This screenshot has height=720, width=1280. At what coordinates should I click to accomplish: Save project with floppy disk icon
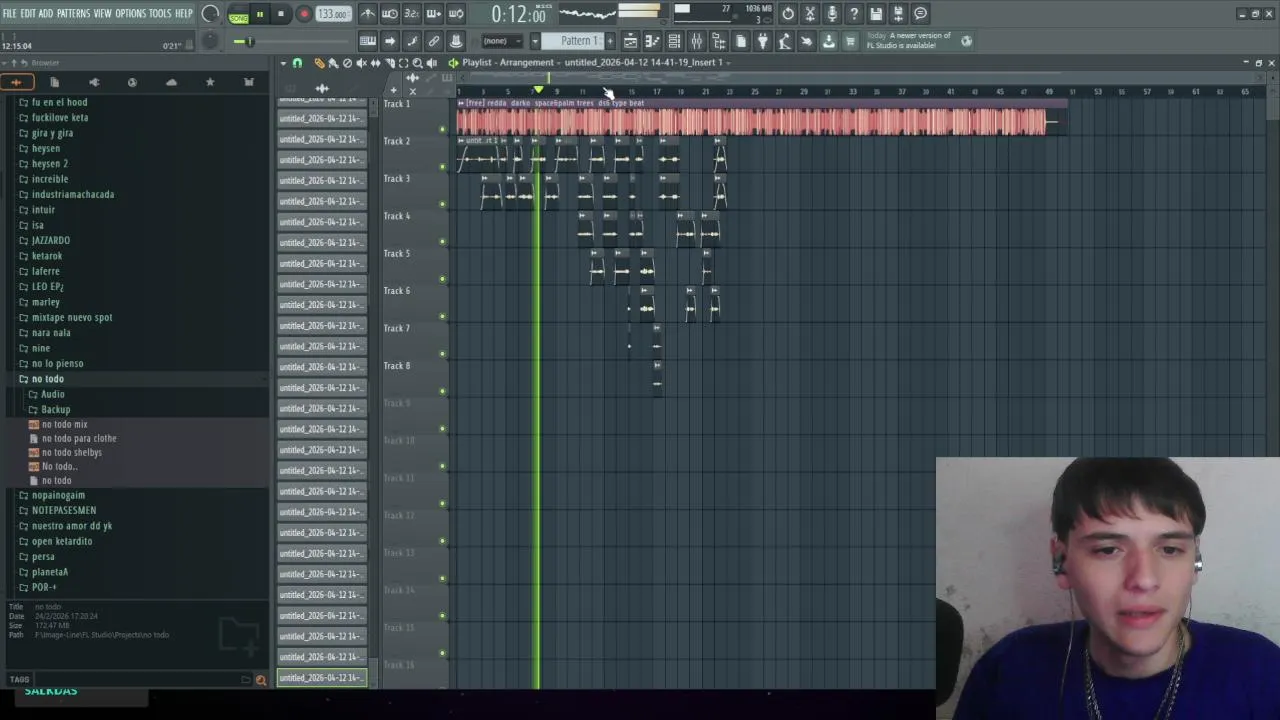click(876, 14)
